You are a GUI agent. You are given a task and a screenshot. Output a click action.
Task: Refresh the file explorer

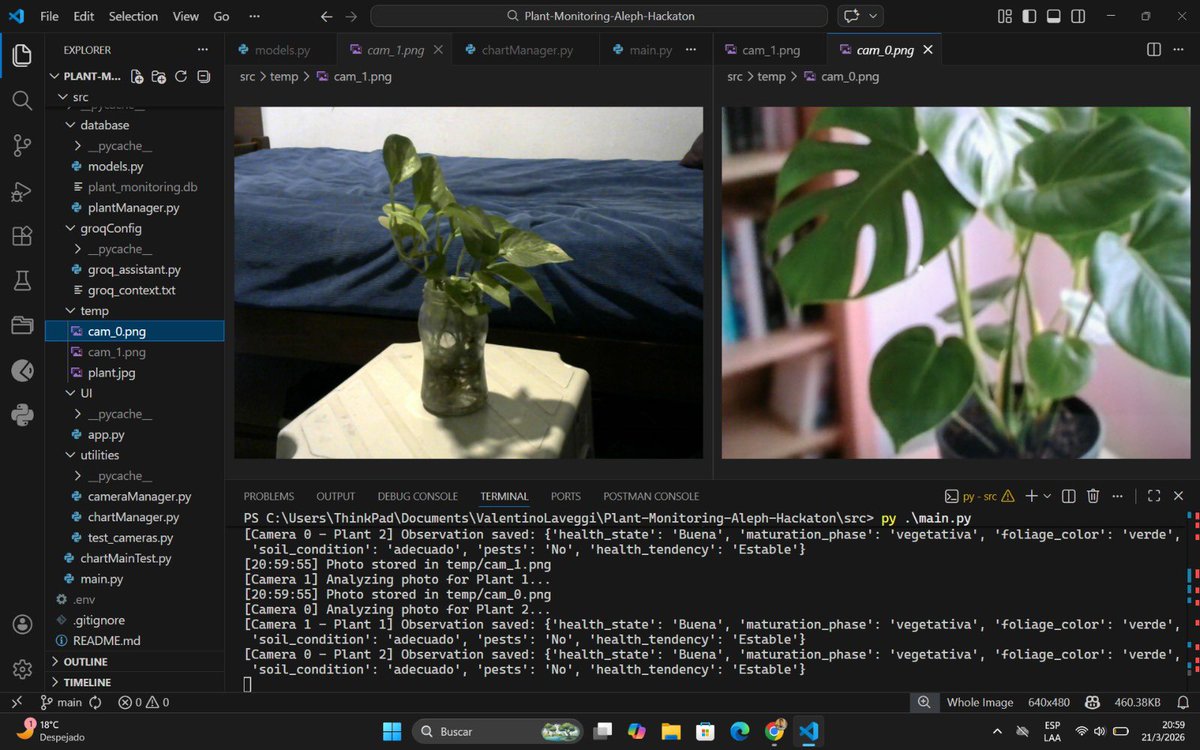tap(181, 76)
